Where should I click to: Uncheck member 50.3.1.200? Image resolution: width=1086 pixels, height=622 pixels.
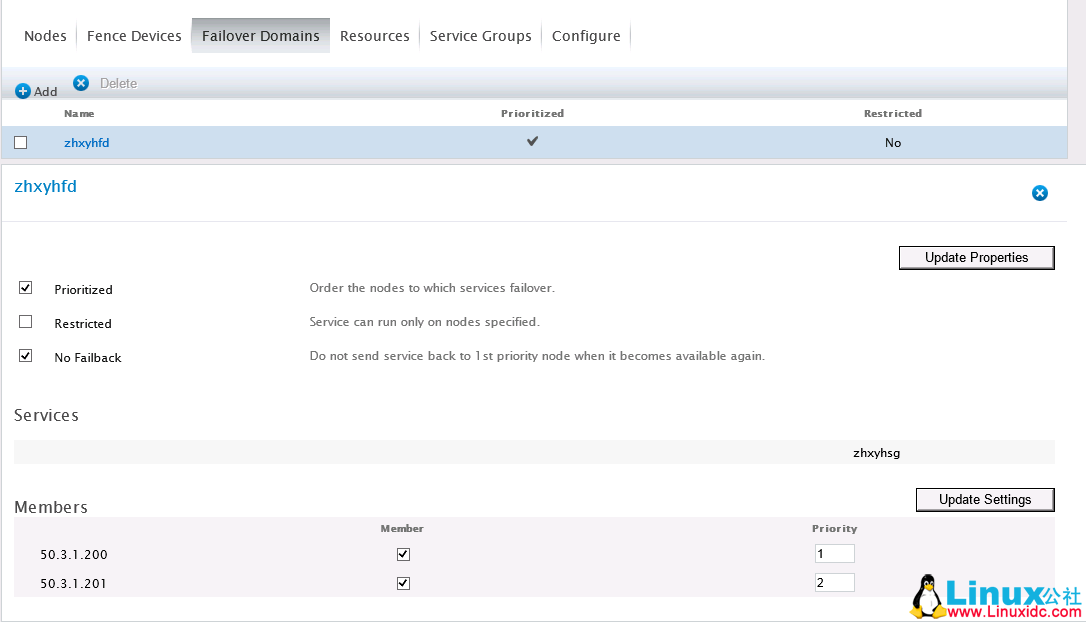tap(403, 554)
